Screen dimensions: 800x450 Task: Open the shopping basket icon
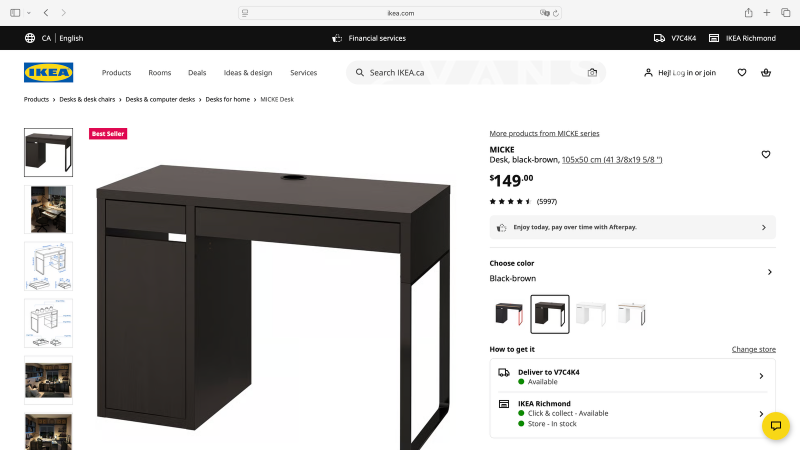pos(766,72)
